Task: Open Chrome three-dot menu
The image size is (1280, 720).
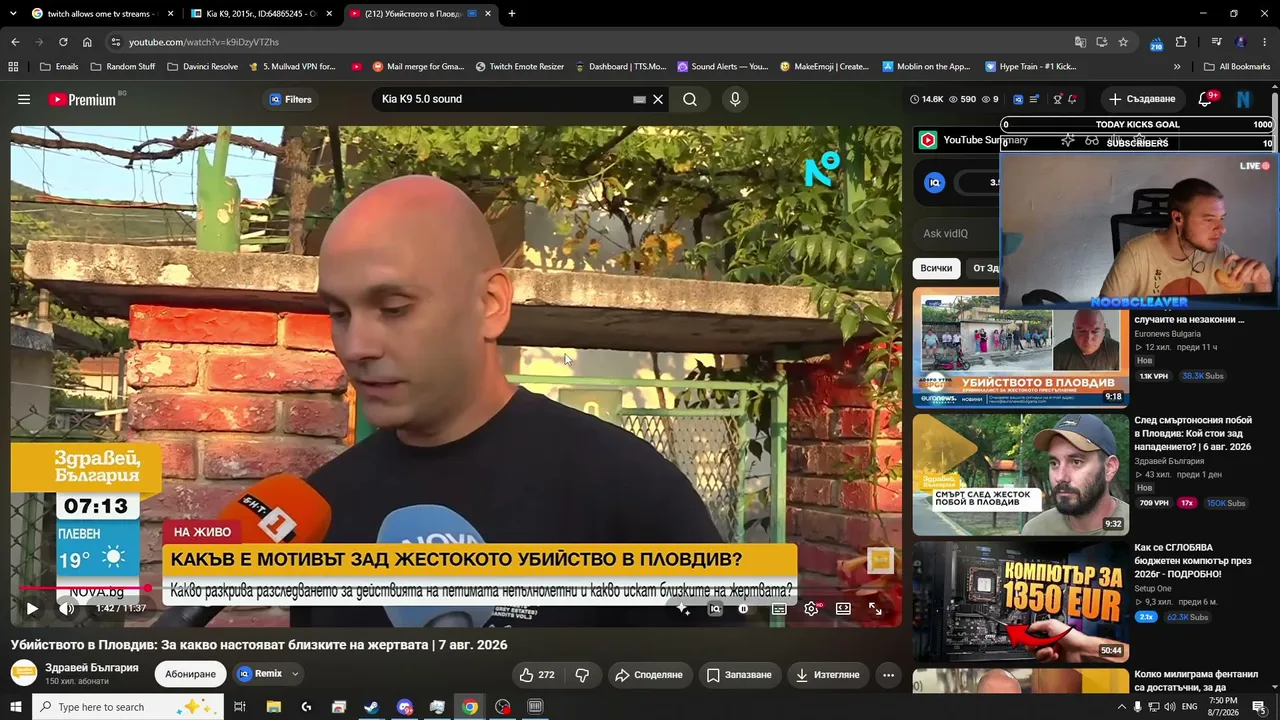Action: (1265, 42)
